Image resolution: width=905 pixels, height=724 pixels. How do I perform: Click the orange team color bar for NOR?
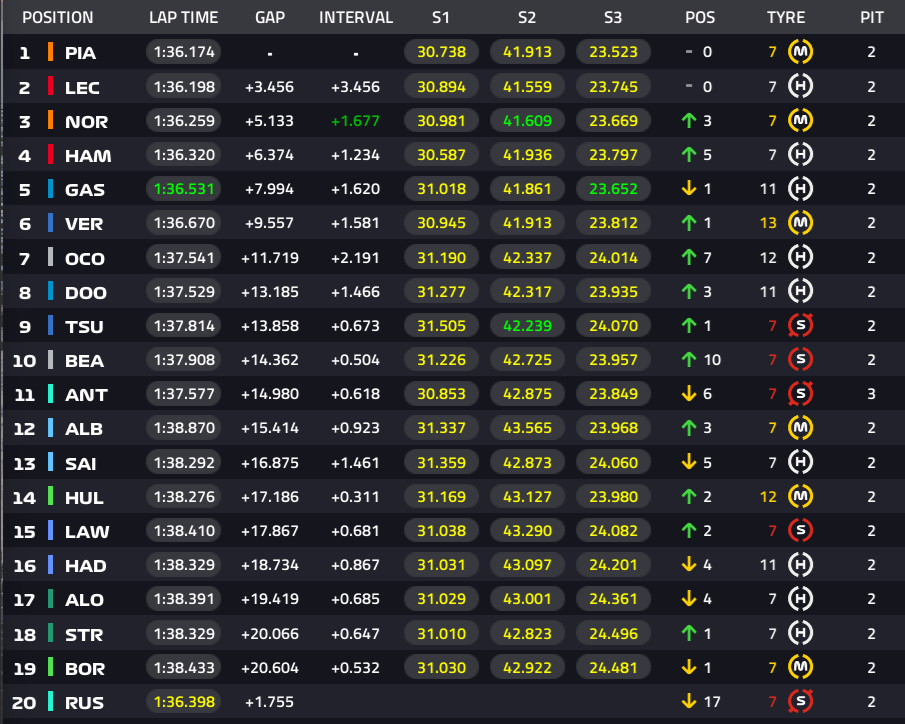(x=51, y=120)
